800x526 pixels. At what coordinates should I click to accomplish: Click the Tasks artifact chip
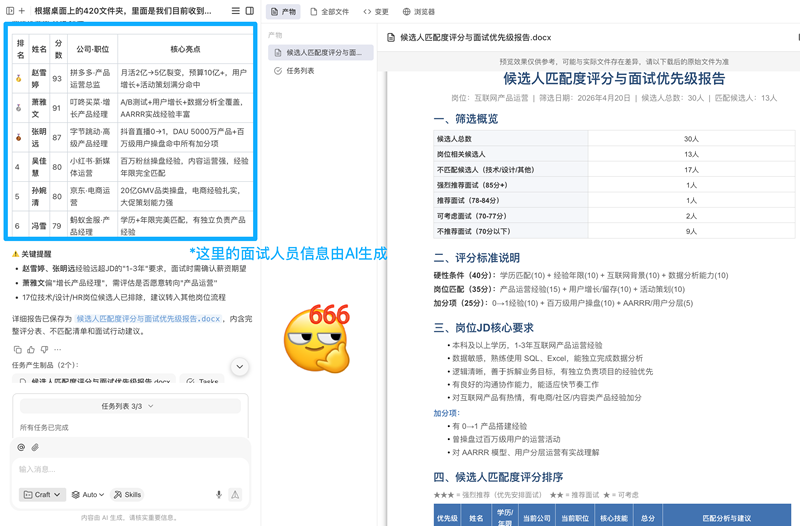coord(202,381)
